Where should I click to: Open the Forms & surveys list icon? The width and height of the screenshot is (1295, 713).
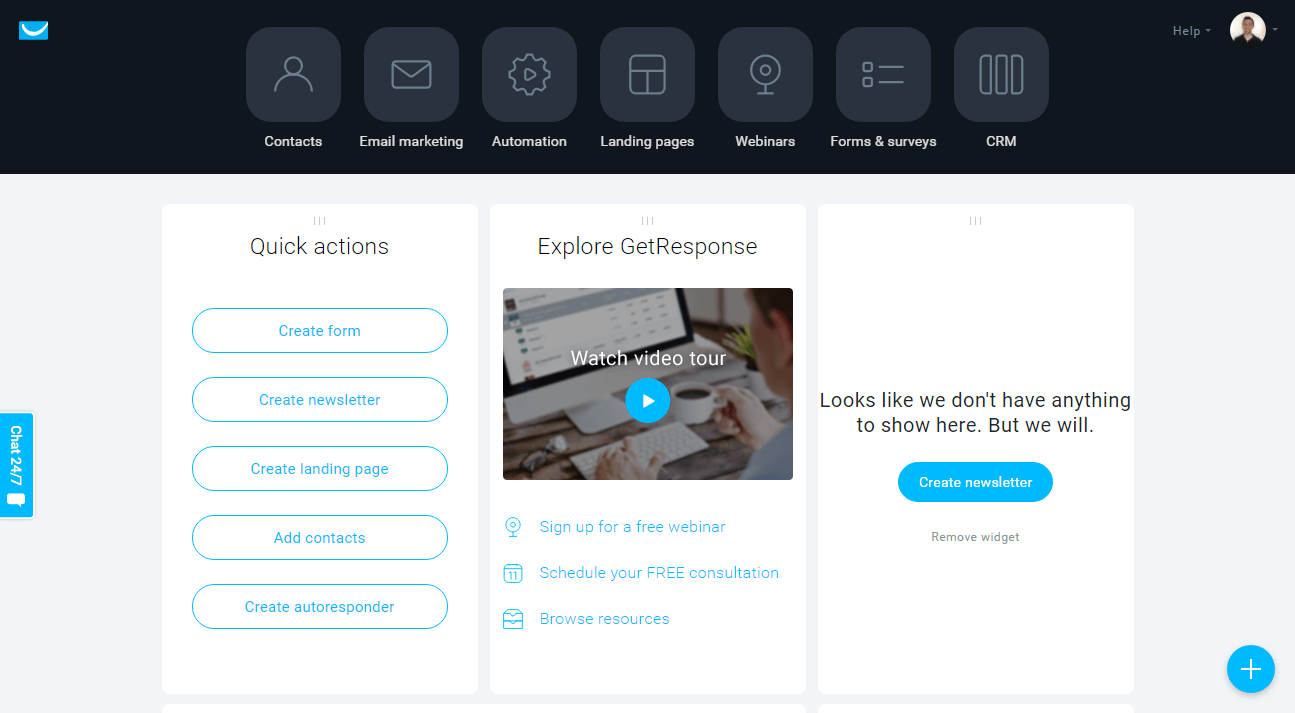click(x=883, y=74)
